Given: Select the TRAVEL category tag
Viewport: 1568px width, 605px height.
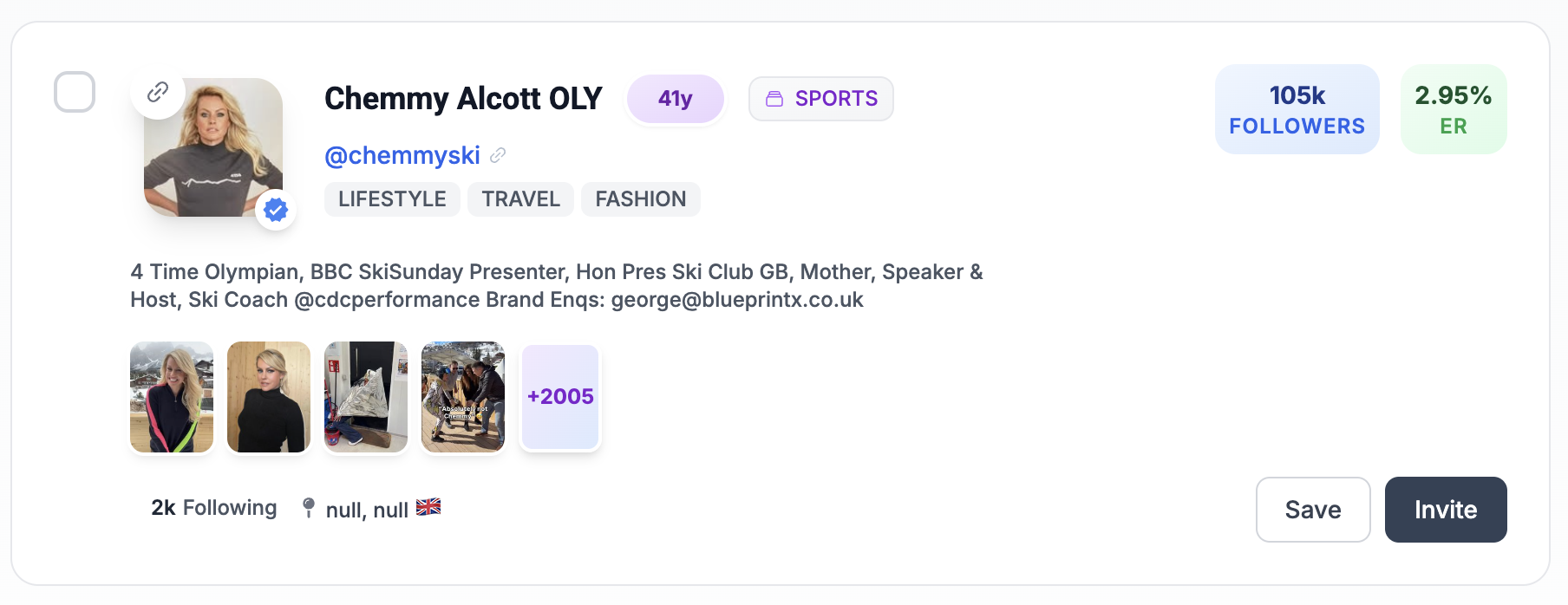Looking at the screenshot, I should 519,198.
